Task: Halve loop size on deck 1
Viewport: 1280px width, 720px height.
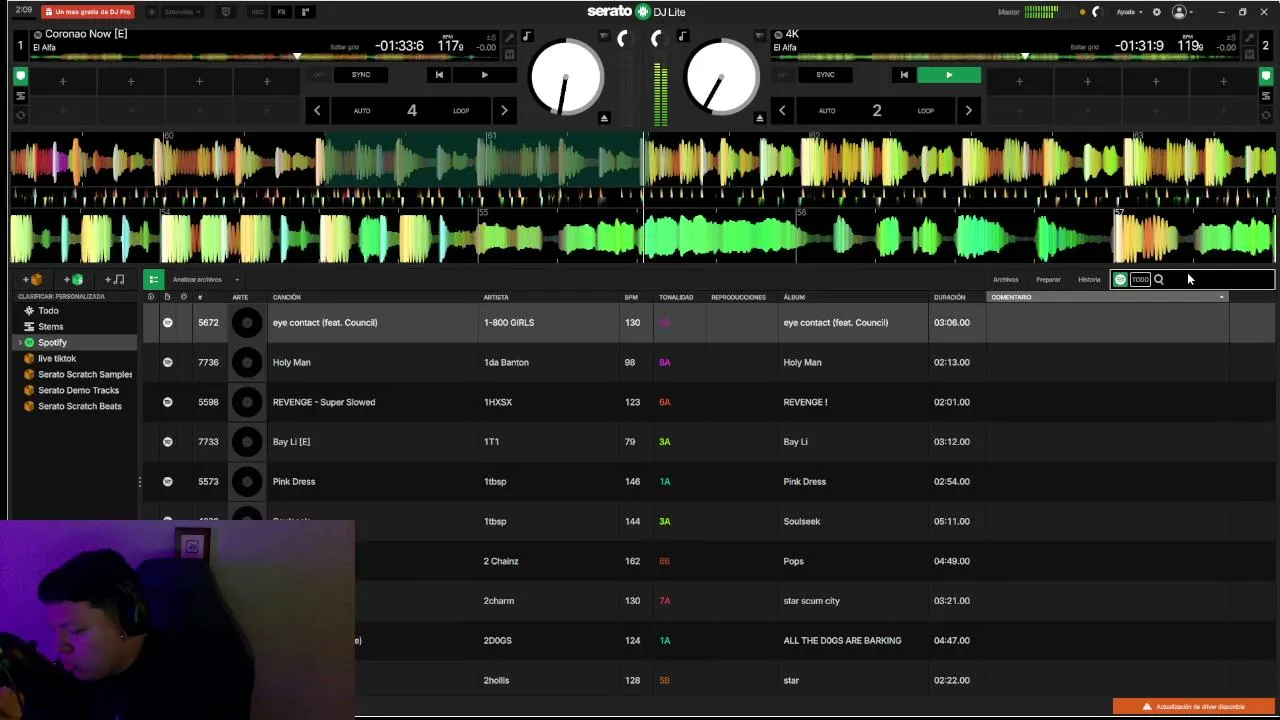Action: click(x=317, y=111)
